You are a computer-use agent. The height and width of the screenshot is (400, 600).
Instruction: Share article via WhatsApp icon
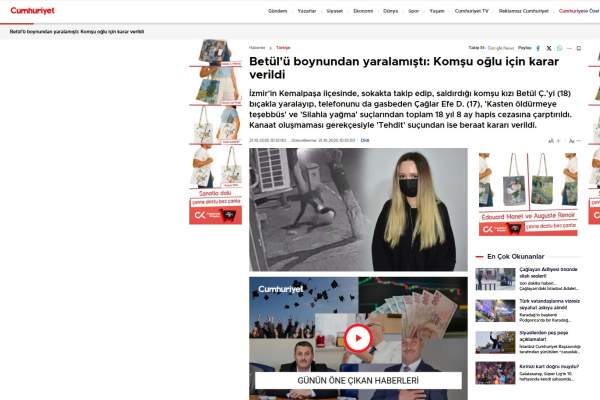click(x=559, y=48)
